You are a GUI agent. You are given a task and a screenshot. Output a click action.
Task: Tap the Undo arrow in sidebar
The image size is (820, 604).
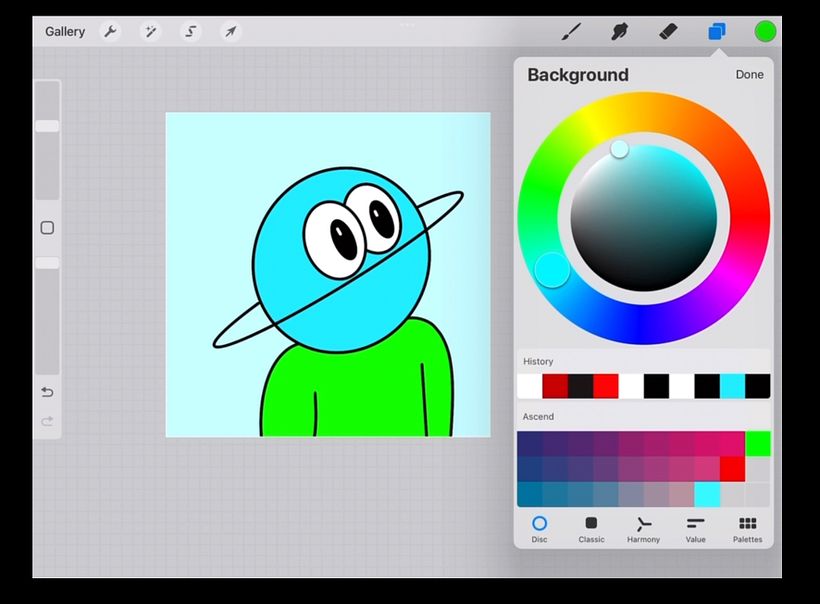click(x=47, y=392)
